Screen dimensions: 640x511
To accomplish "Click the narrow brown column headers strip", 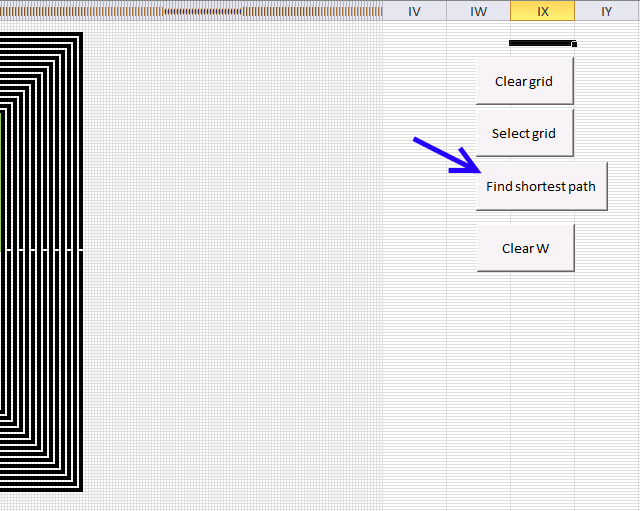I will click(191, 12).
